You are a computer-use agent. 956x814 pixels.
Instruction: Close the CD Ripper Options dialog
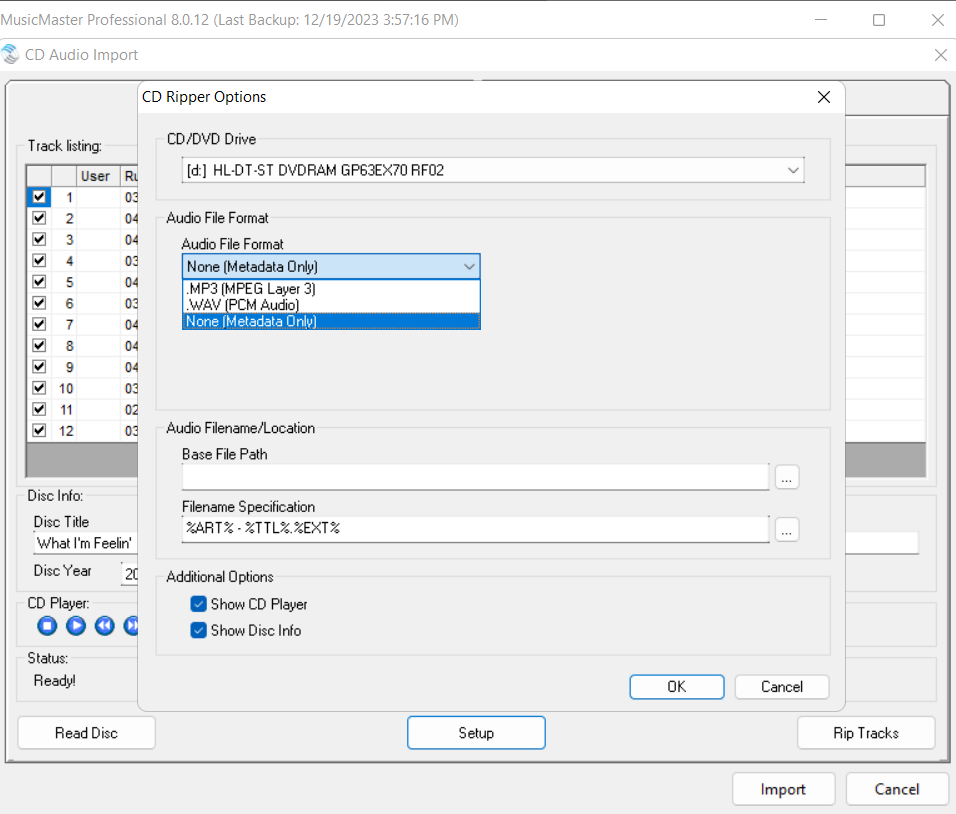click(x=824, y=97)
